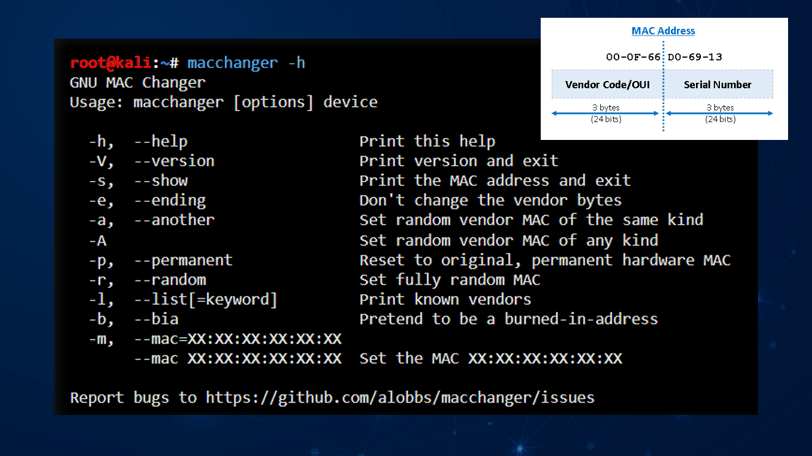The width and height of the screenshot is (812, 456).
Task: Click the Usage line in the terminal
Action: [x=223, y=102]
